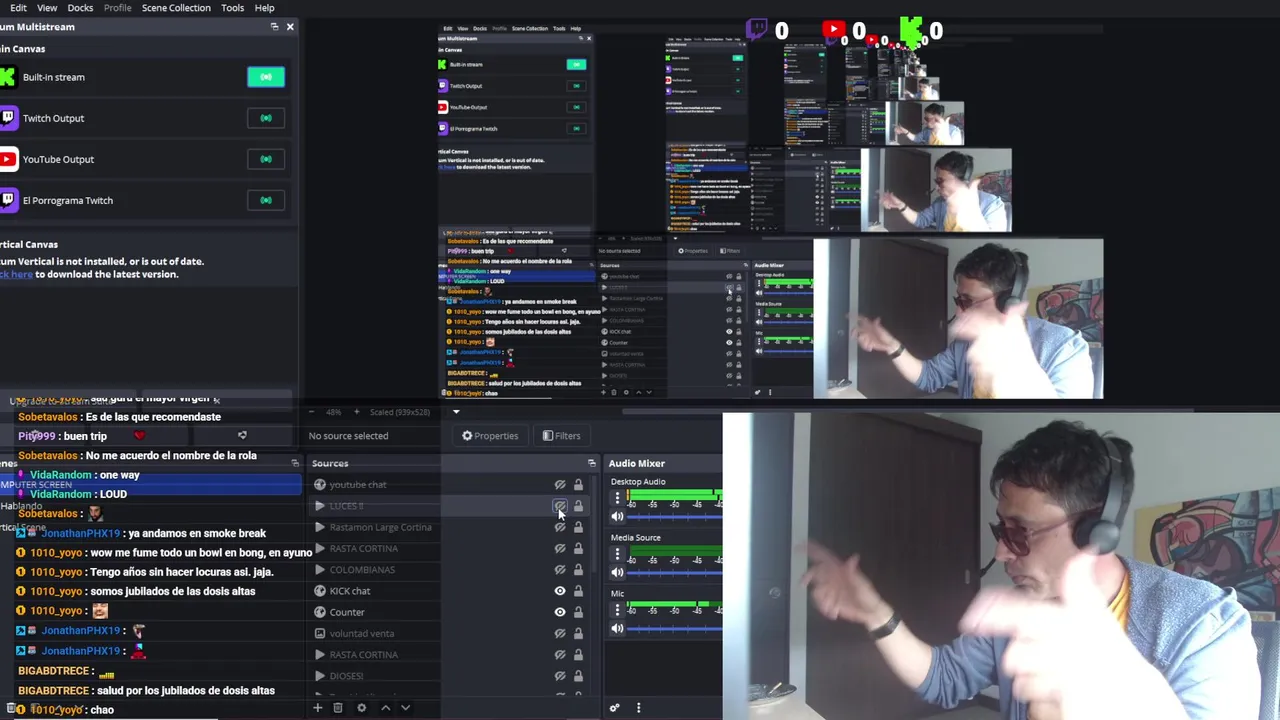This screenshot has width=1280, height=720.
Task: Add a new source with the plus icon
Action: pyautogui.click(x=318, y=708)
